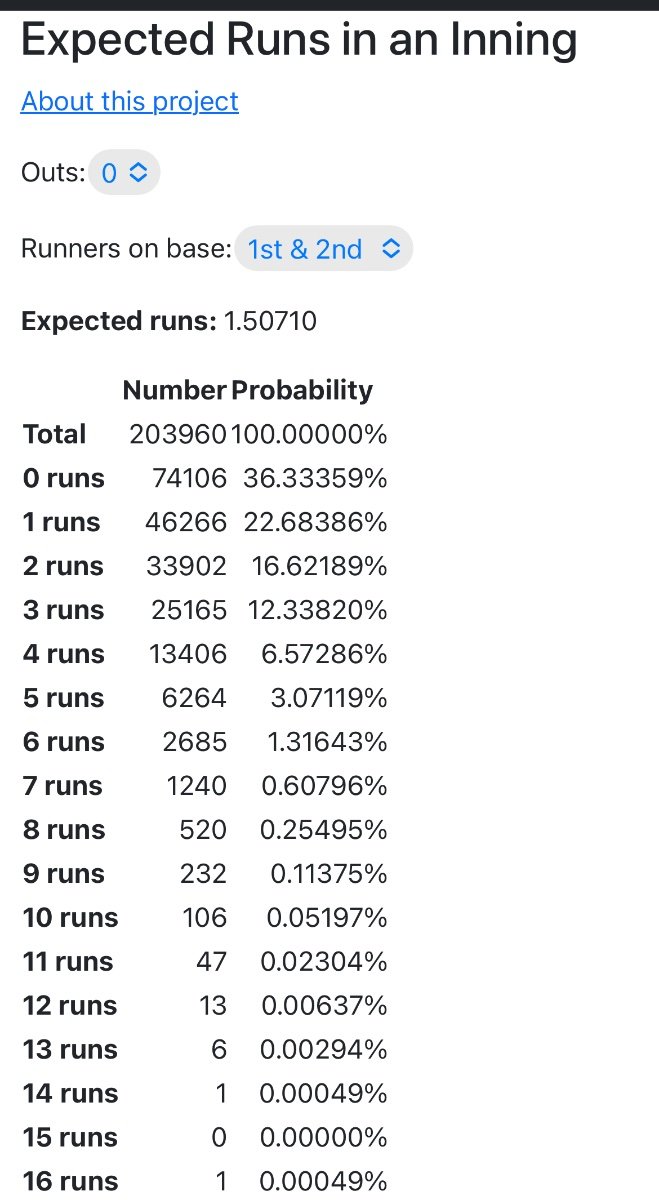Viewport: 659px width, 1200px height.
Task: Click the Probability column header
Action: [302, 390]
